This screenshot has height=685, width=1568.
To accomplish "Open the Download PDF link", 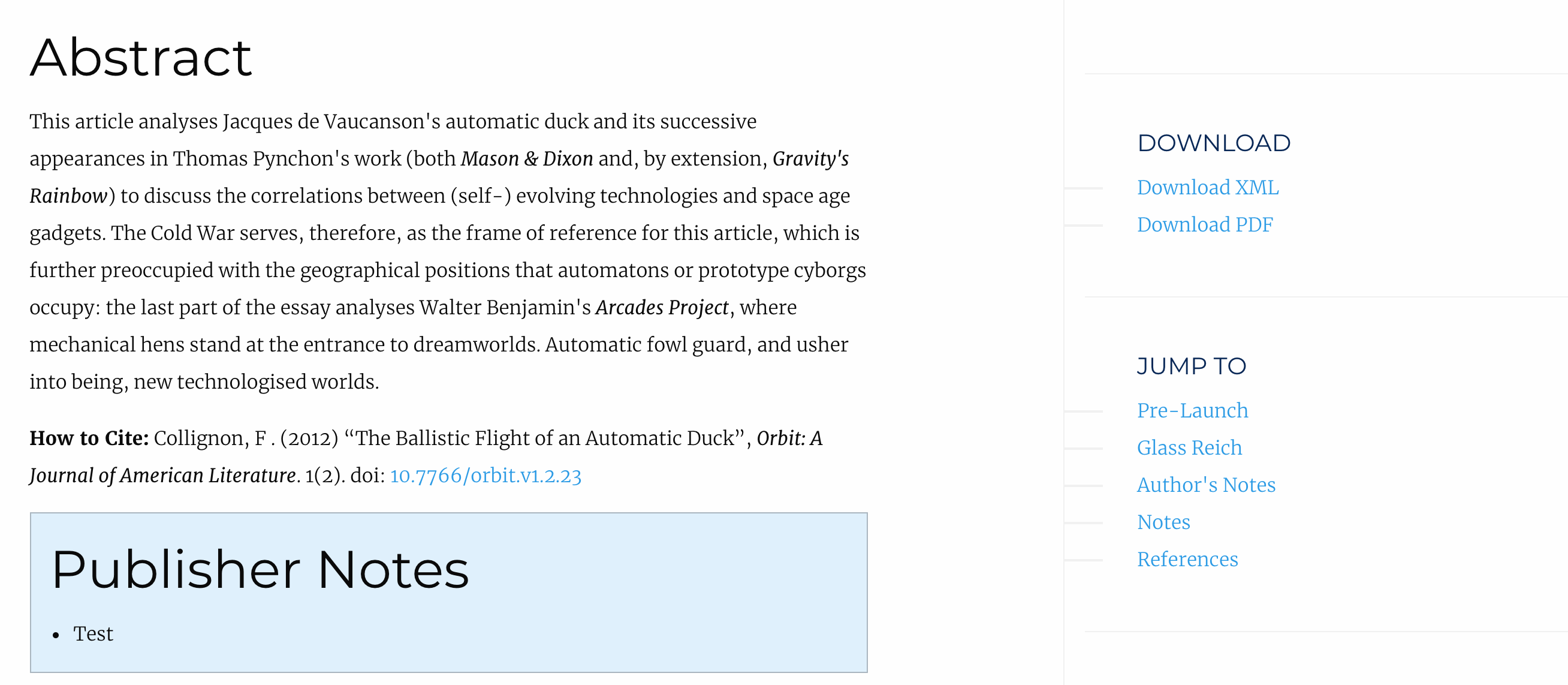I will click(x=1205, y=225).
